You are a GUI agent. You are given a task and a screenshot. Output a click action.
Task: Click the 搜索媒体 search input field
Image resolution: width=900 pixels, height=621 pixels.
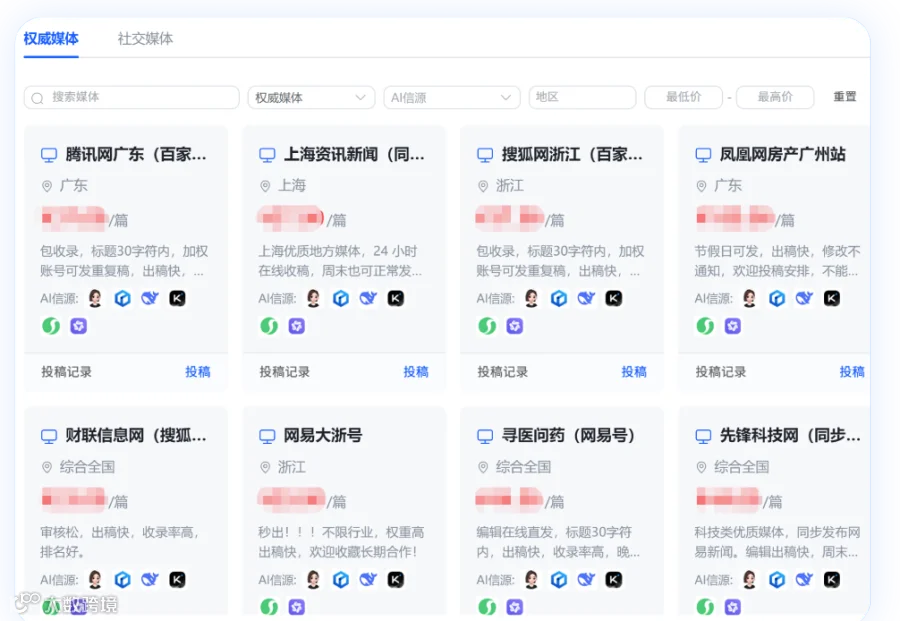coord(131,97)
